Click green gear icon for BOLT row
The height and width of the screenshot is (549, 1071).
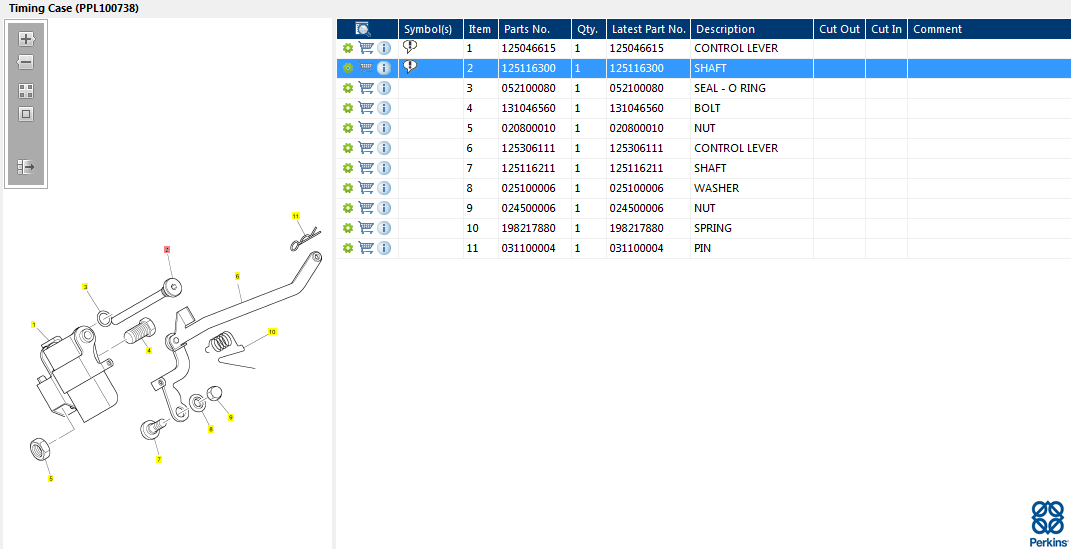[347, 108]
